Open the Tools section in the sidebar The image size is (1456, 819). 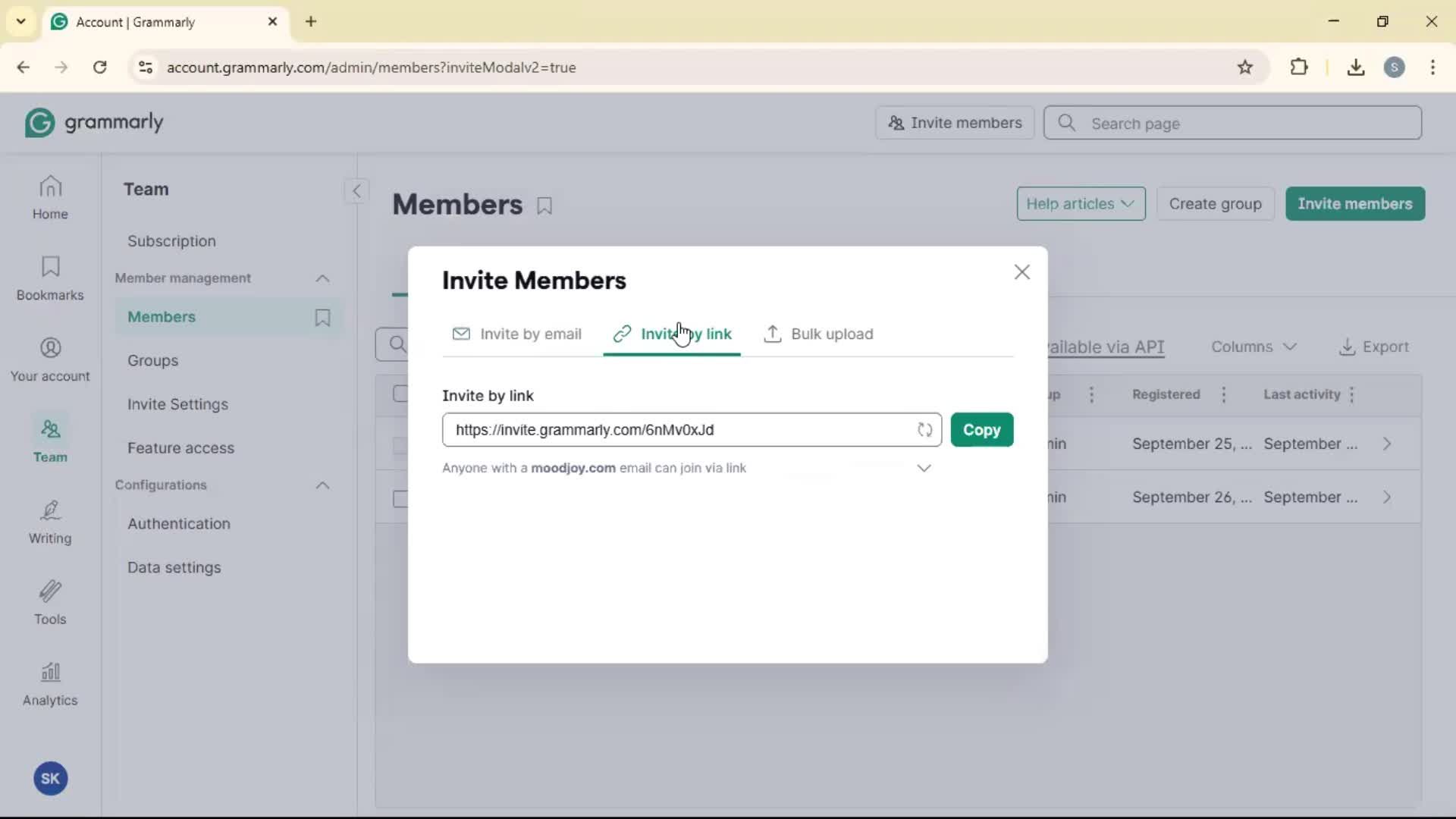pyautogui.click(x=50, y=603)
